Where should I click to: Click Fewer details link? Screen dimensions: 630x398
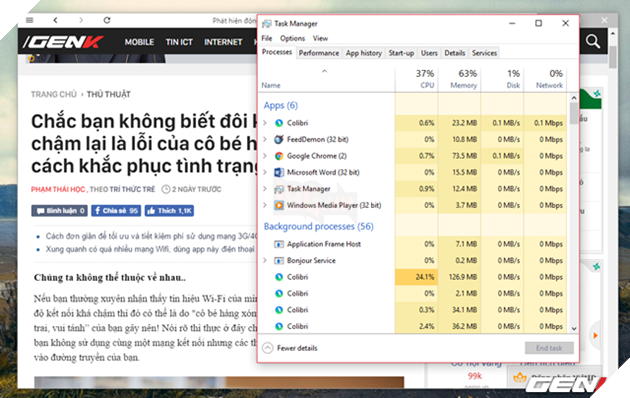[297, 348]
